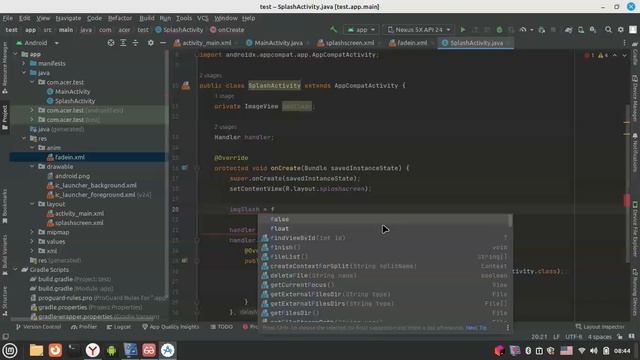The image size is (640, 360).
Task: Open the Linux Mint start menu
Action: point(10,350)
